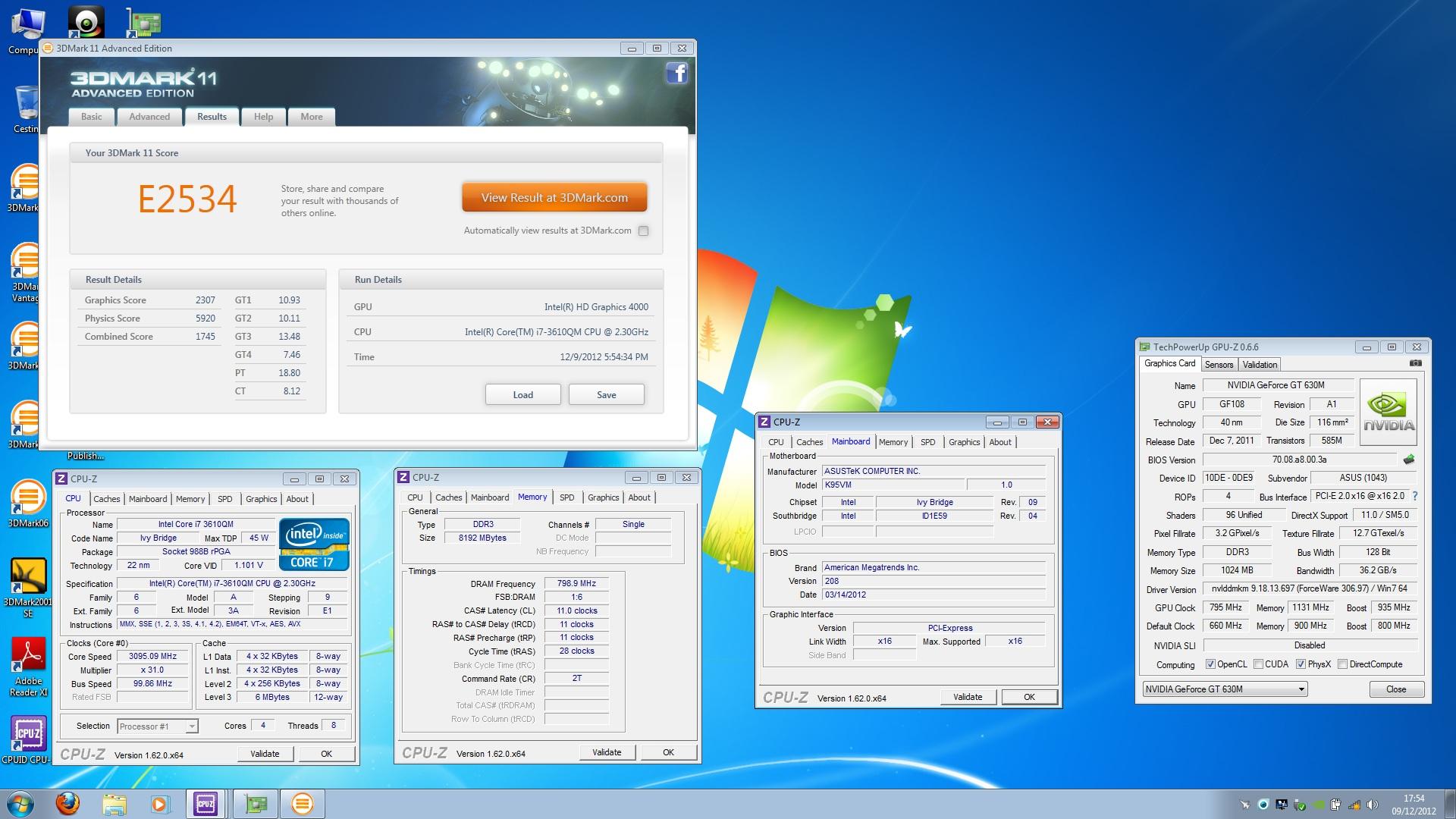The width and height of the screenshot is (1456, 819).
Task: Click the Core Speed value 3095.09 MHz
Action: click(152, 657)
